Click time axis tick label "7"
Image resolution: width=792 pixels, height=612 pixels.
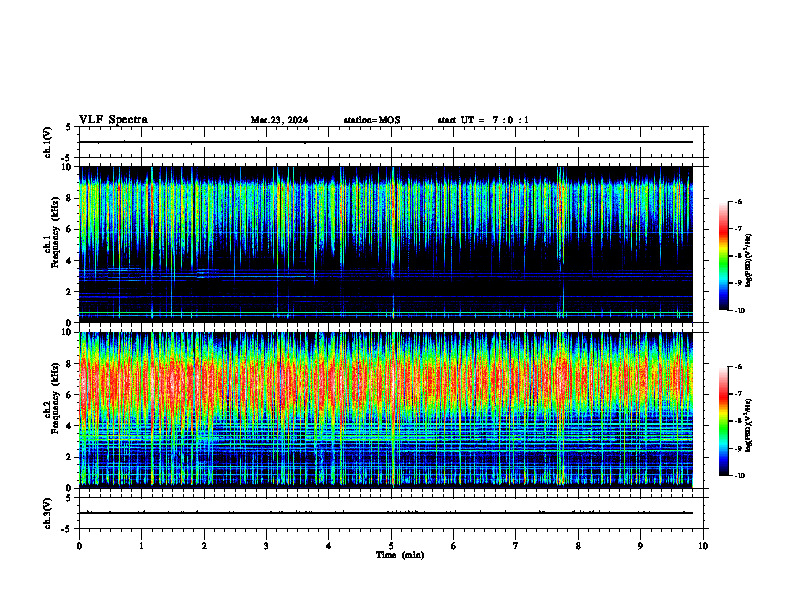point(516,546)
